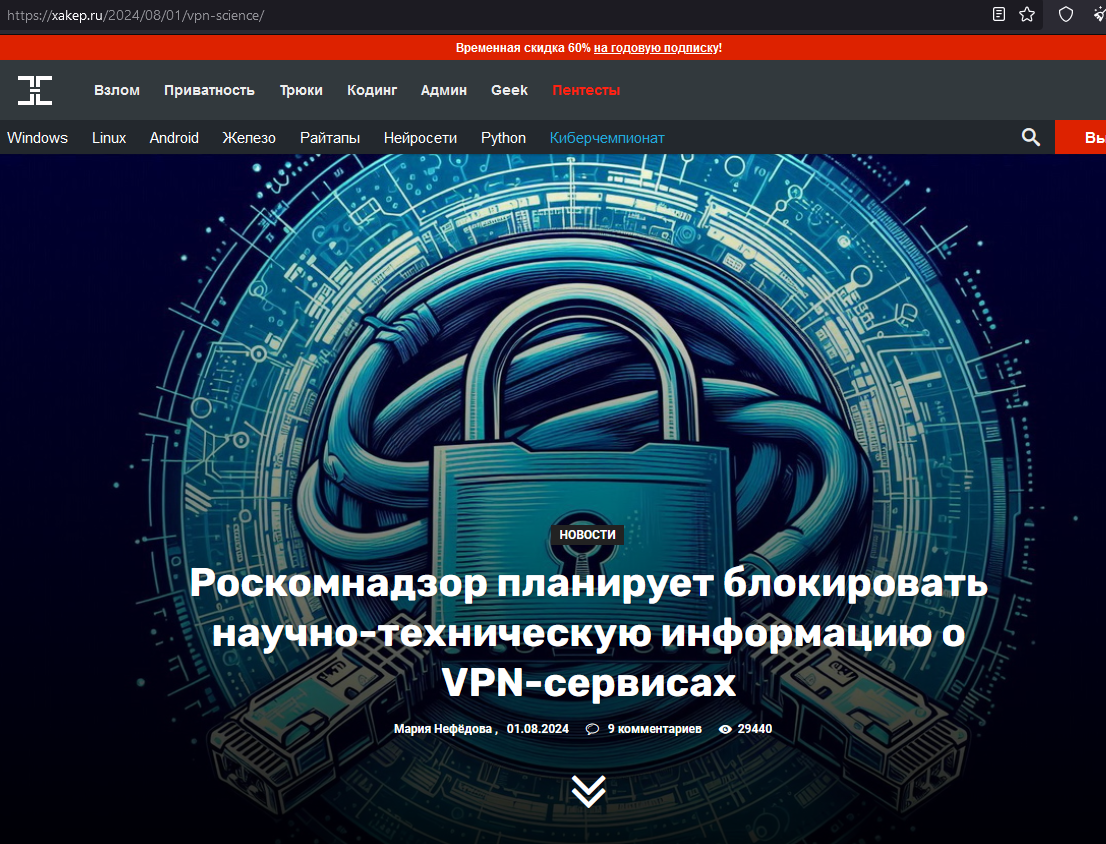Open the Python topic

pyautogui.click(x=504, y=138)
